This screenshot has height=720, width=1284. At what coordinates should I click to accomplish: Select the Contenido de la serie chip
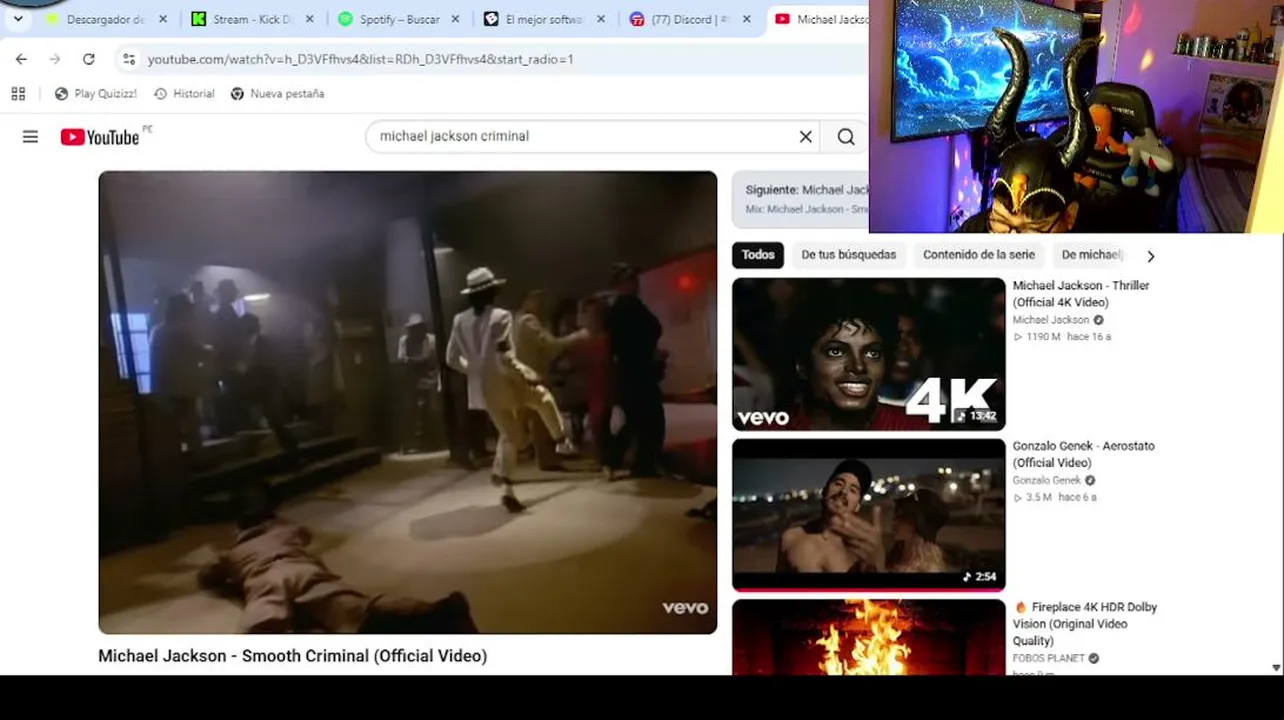[979, 255]
